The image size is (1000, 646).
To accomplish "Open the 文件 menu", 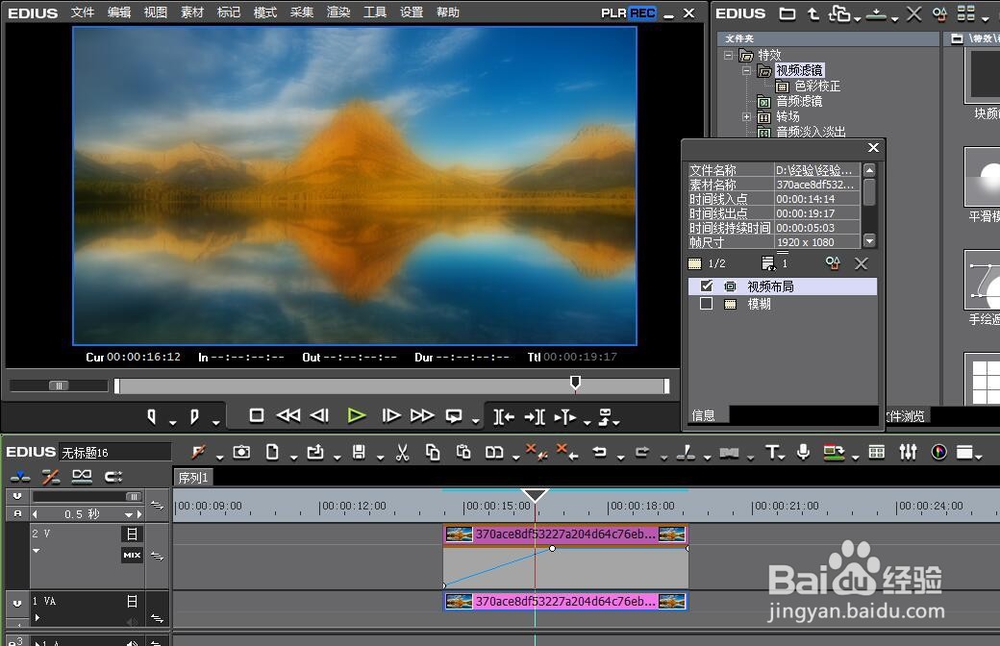I will click(82, 12).
